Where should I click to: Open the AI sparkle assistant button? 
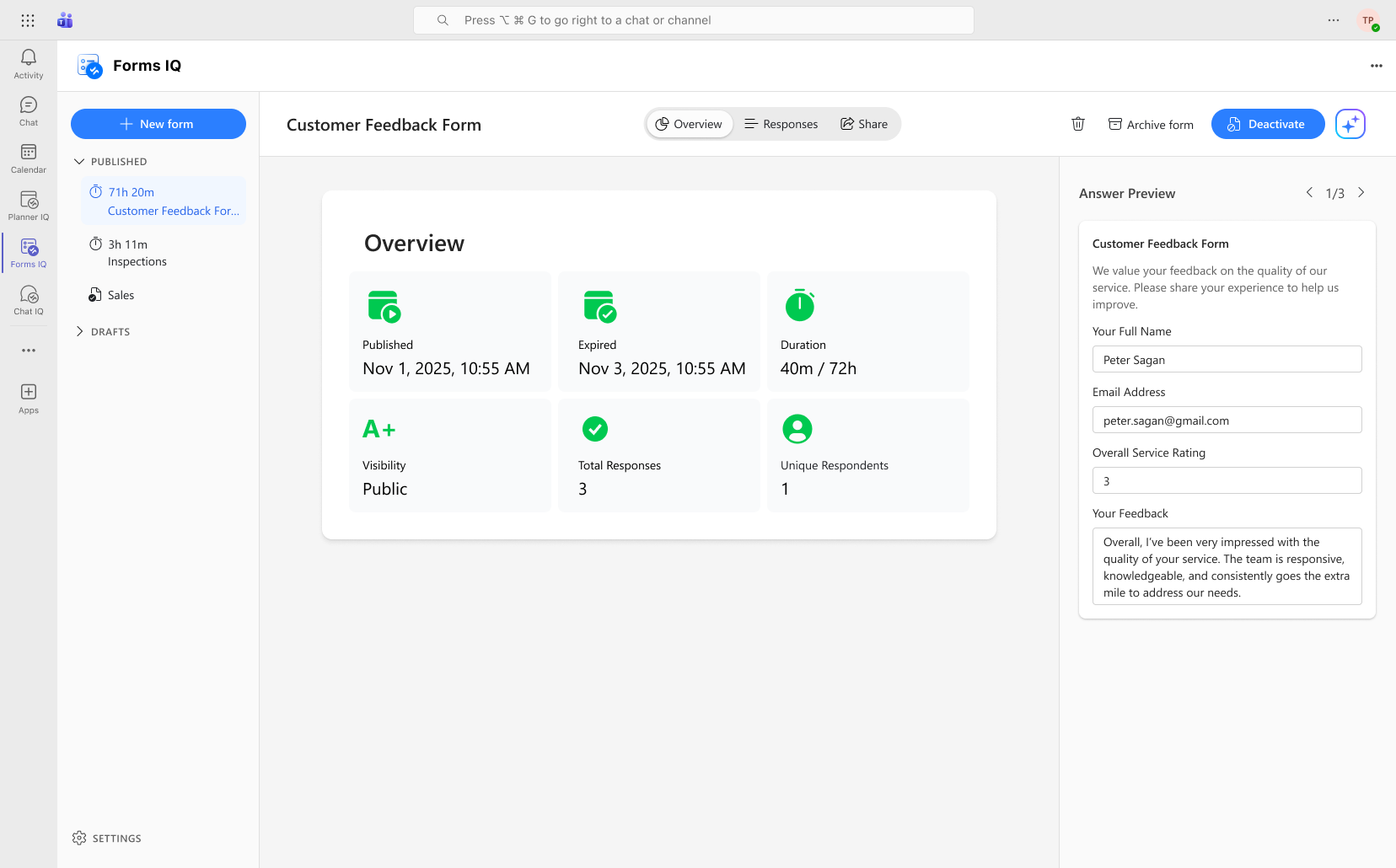1350,124
